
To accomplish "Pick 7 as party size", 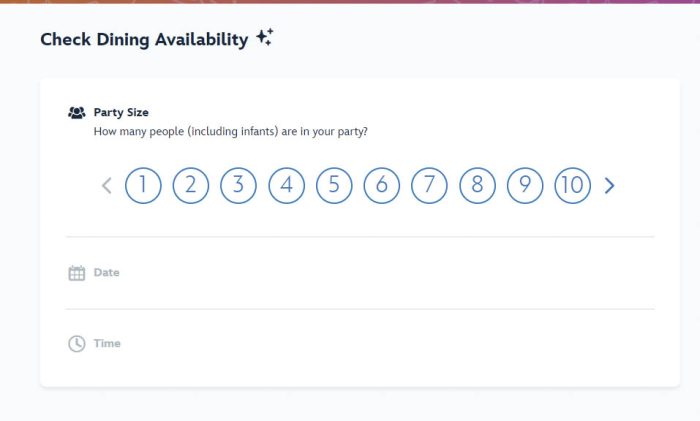I will 429,185.
